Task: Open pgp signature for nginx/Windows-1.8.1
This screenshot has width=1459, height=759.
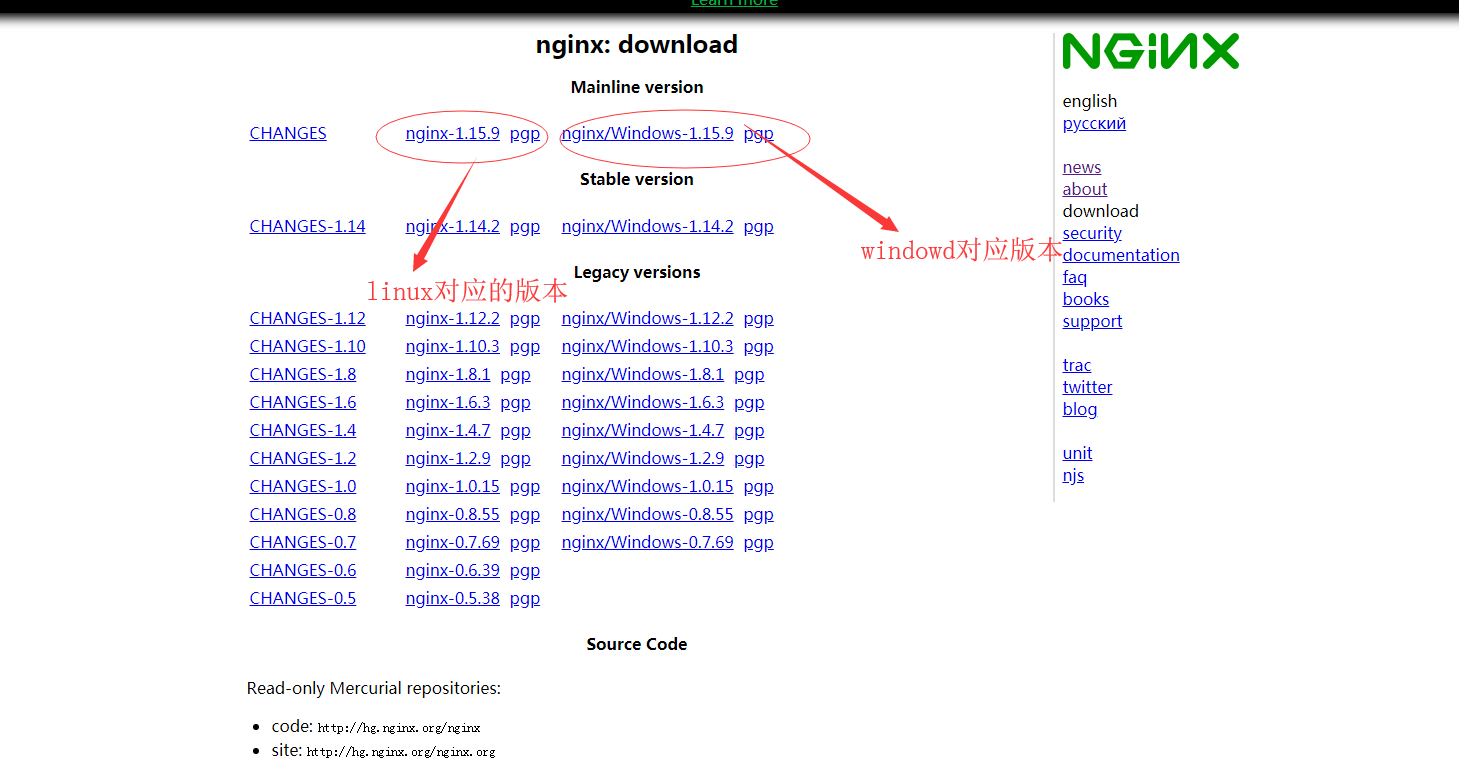Action: coord(749,374)
